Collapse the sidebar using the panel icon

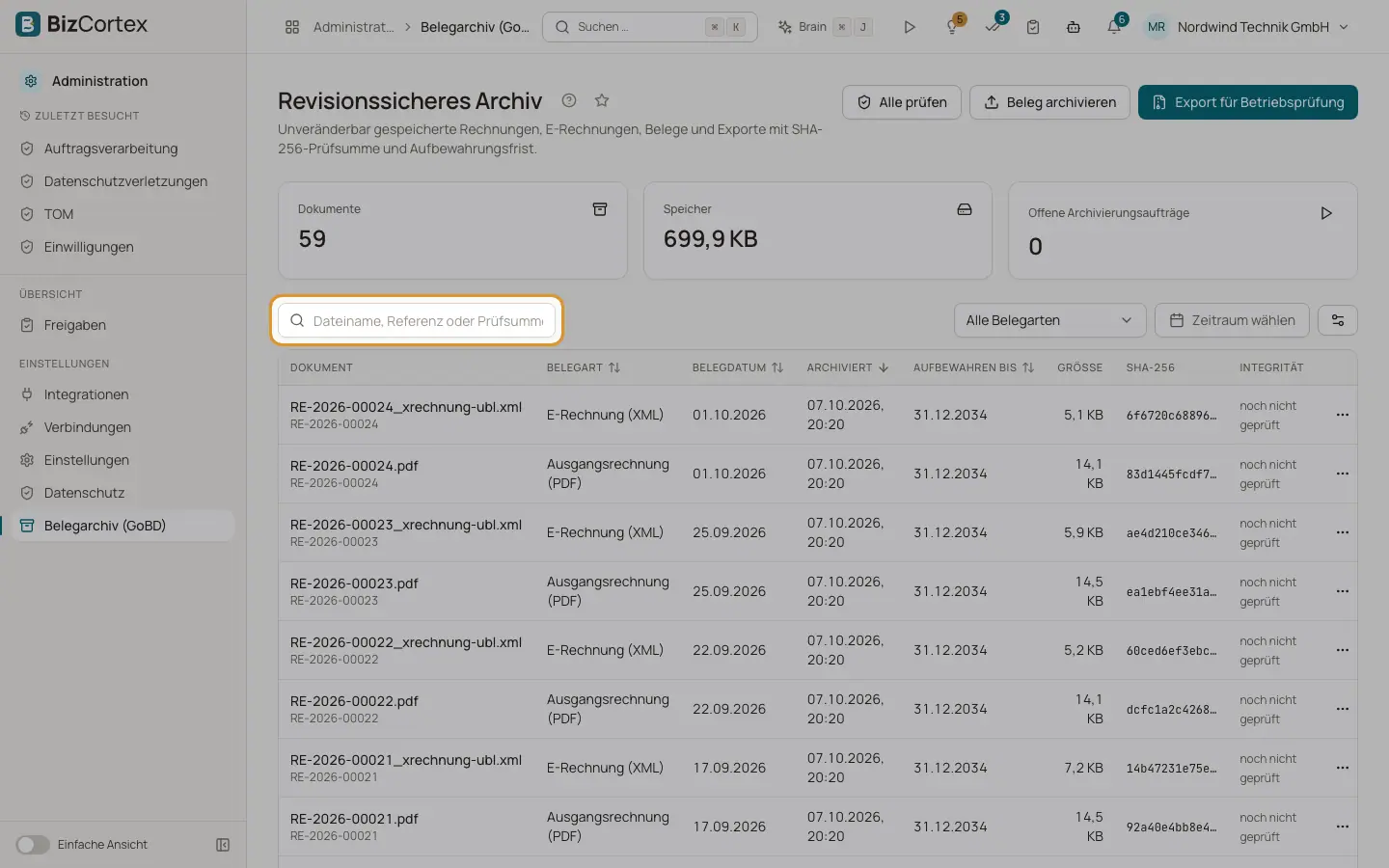click(x=223, y=845)
